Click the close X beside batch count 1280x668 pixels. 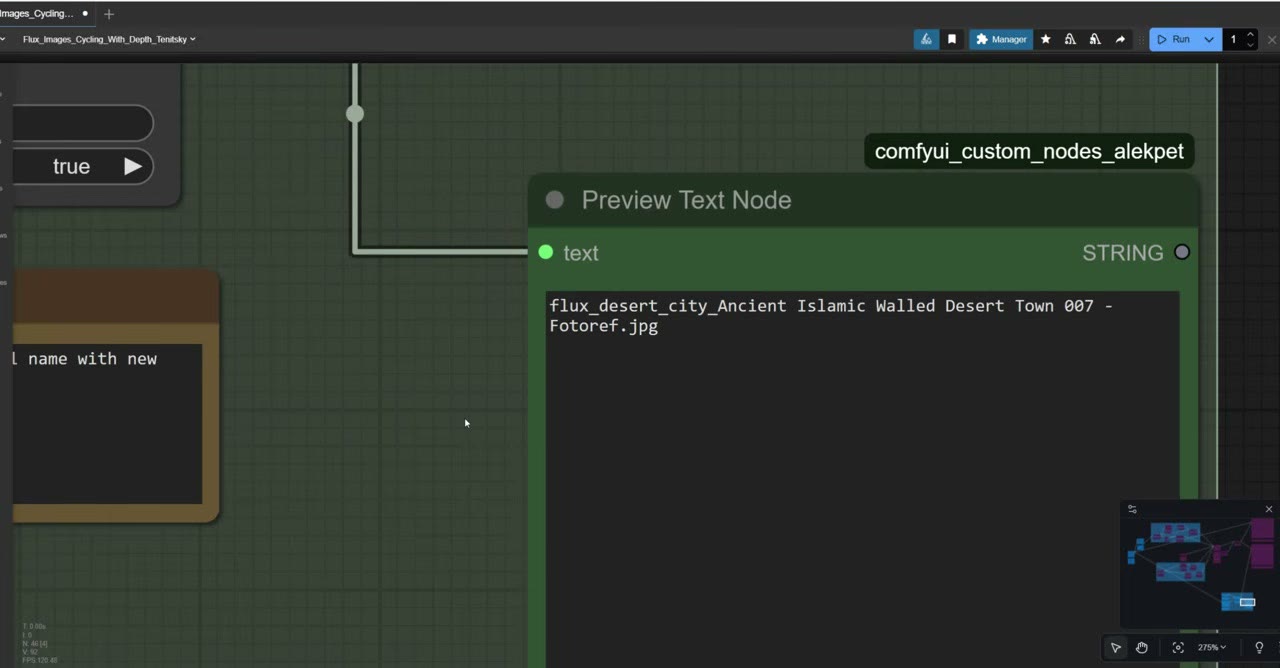click(1272, 39)
